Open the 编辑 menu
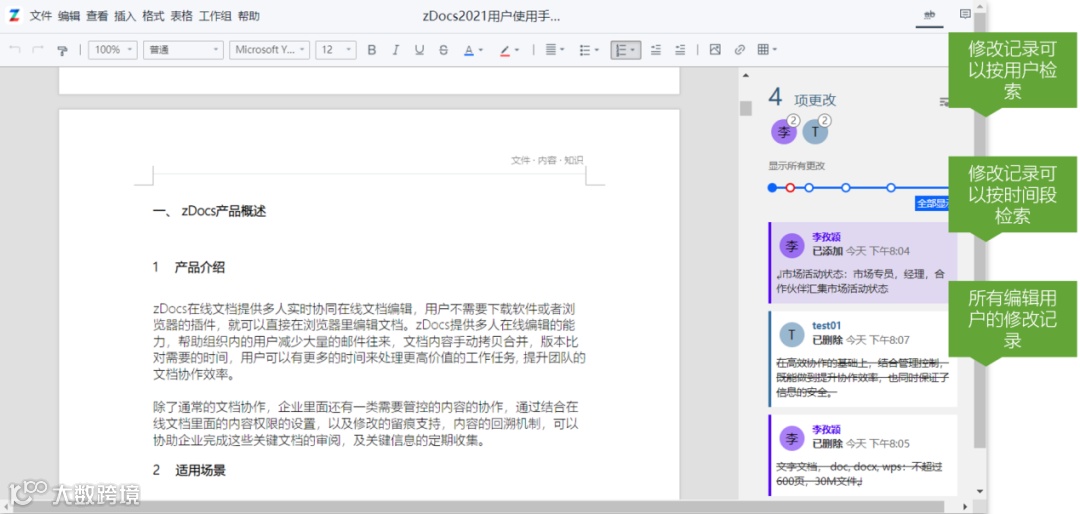 point(69,16)
